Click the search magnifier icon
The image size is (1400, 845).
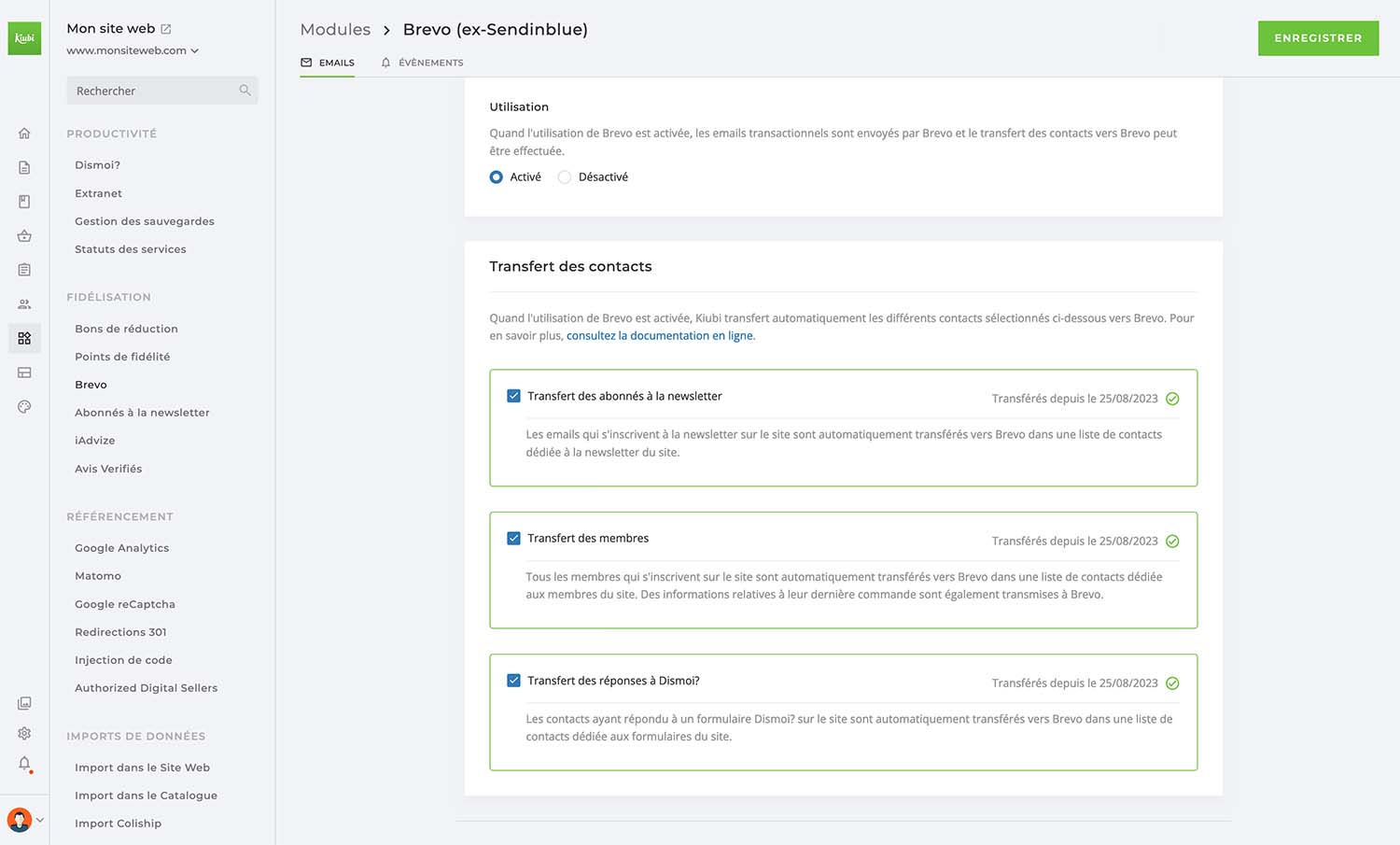(x=245, y=91)
